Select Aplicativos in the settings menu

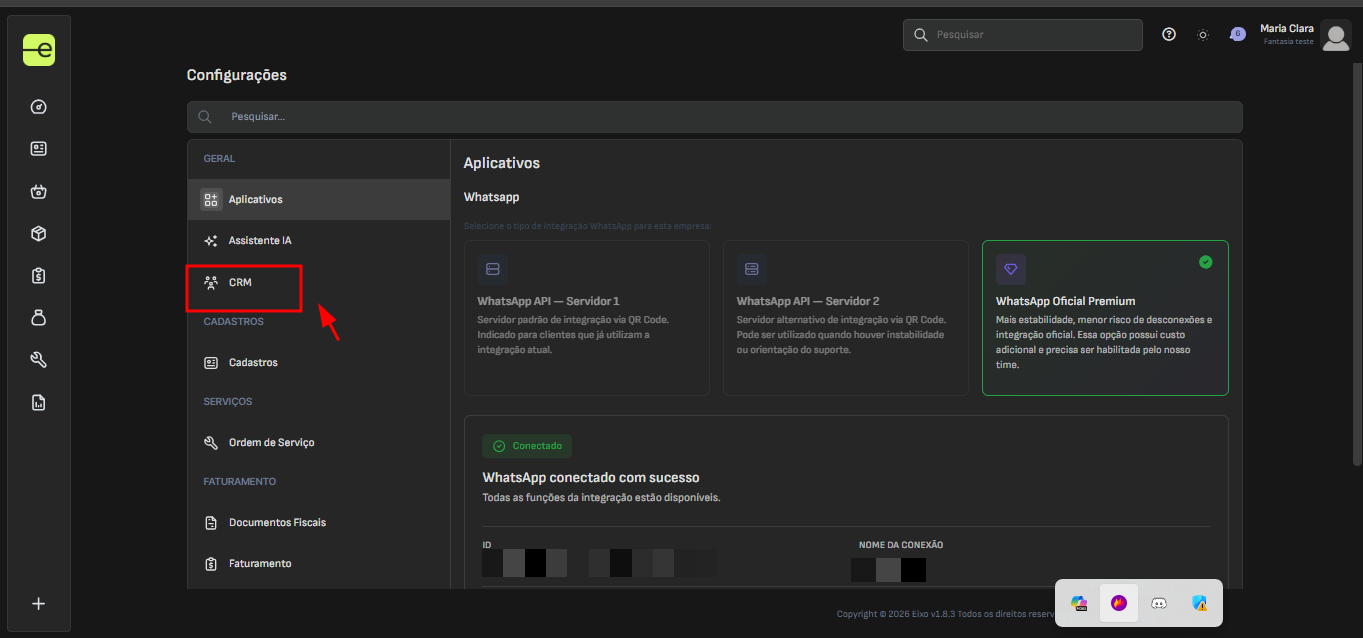point(319,199)
